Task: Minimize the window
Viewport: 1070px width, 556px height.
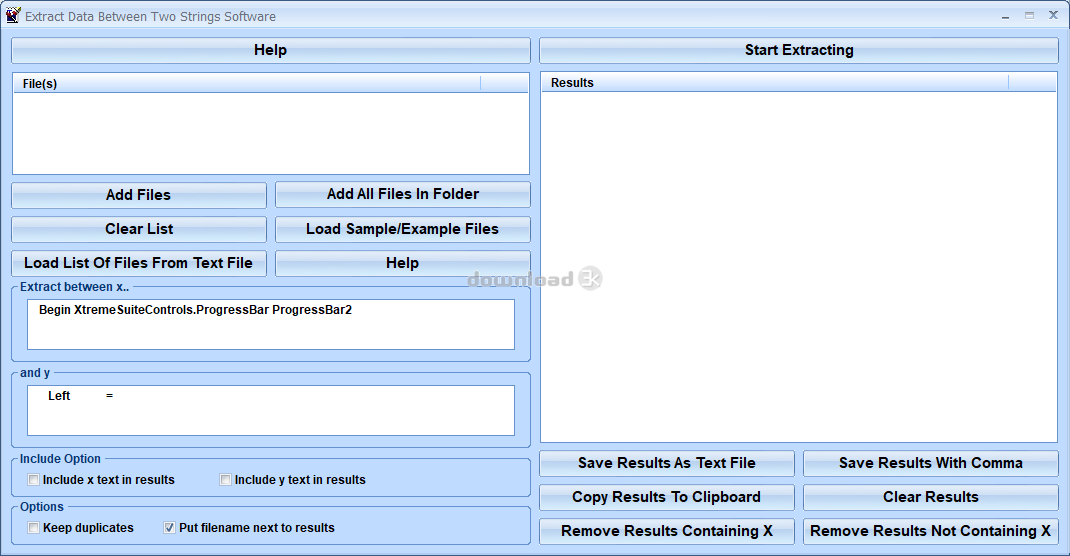Action: [x=1005, y=16]
